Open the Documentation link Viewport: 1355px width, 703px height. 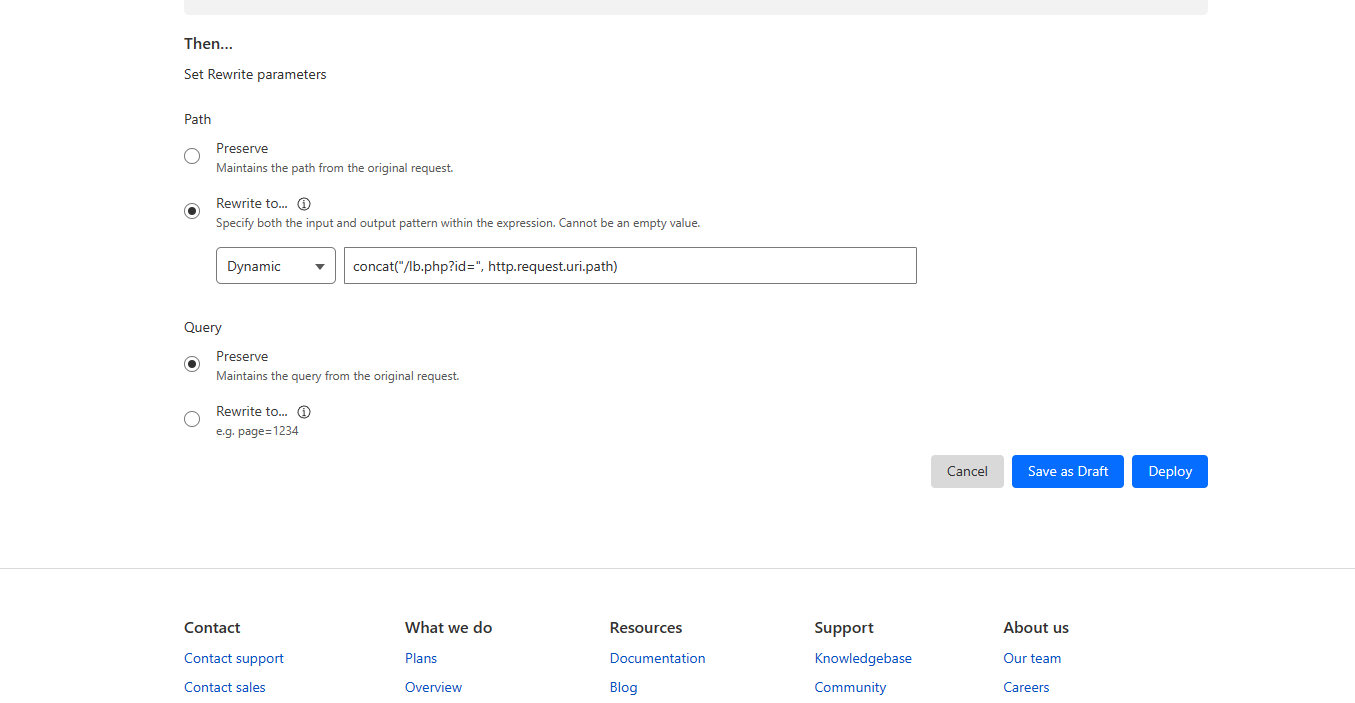click(657, 658)
